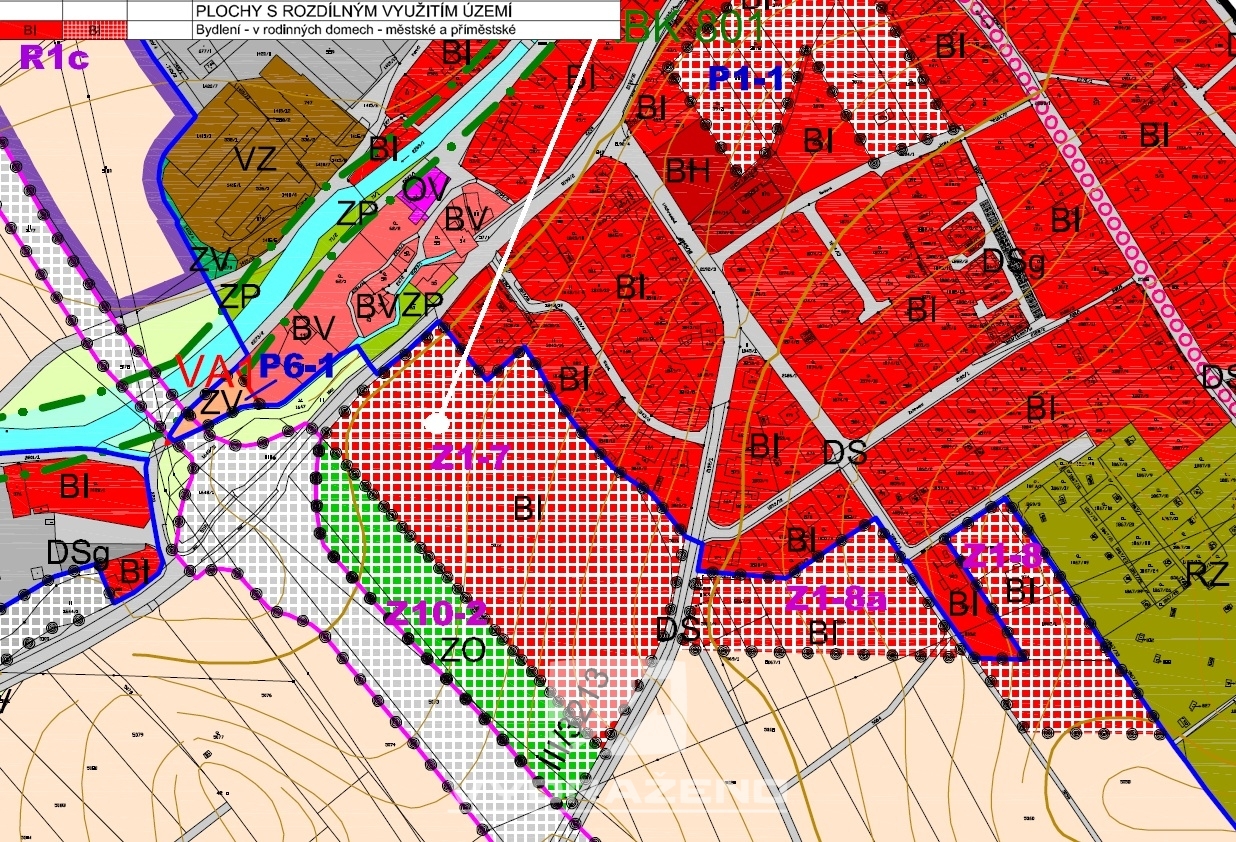Click the Z1-8a zone label

click(x=836, y=599)
